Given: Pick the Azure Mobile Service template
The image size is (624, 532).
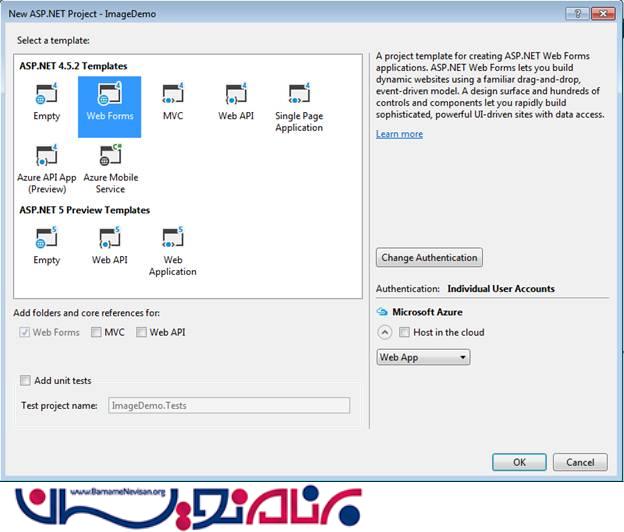Looking at the screenshot, I should 110,157.
